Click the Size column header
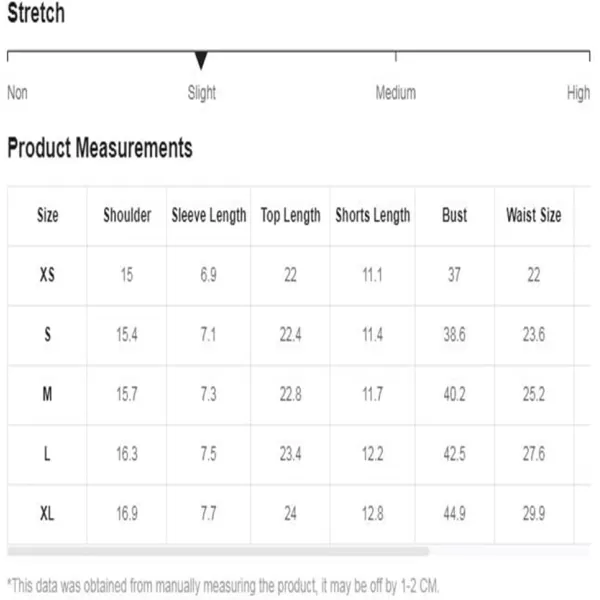This screenshot has height=600, width=600. coord(47,215)
